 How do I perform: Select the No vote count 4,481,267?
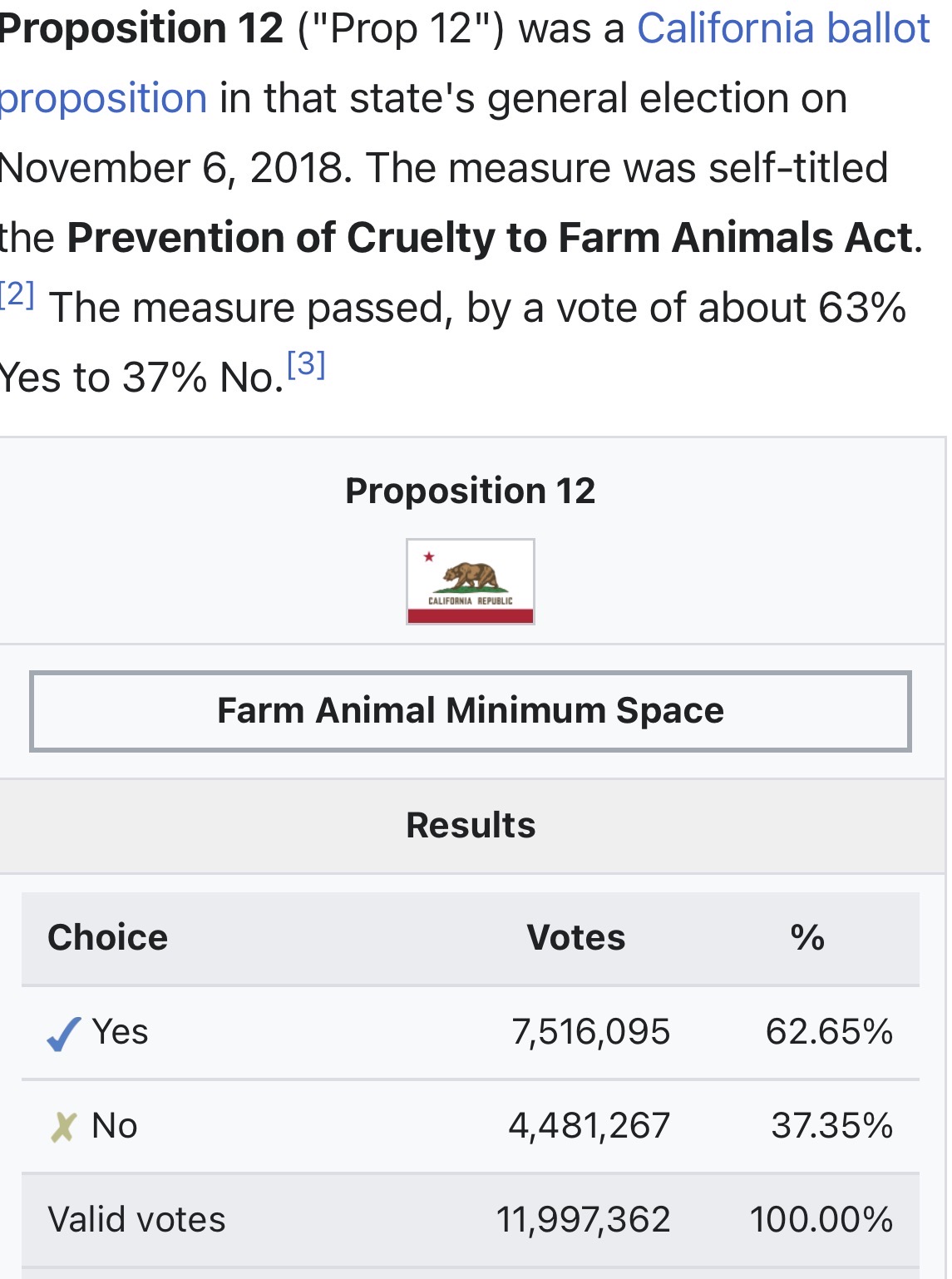589,1126
